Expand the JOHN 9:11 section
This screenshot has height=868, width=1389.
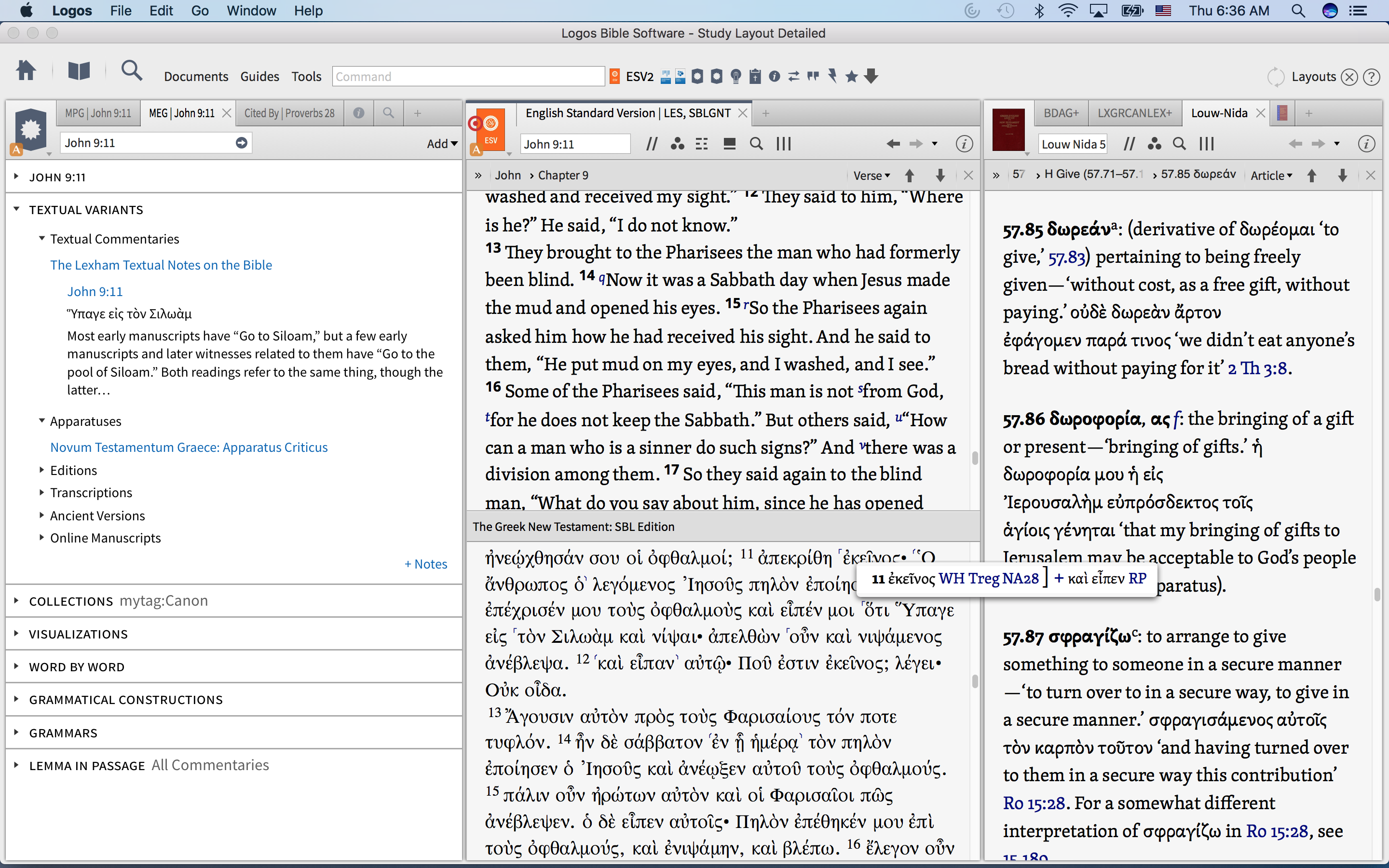(x=16, y=177)
